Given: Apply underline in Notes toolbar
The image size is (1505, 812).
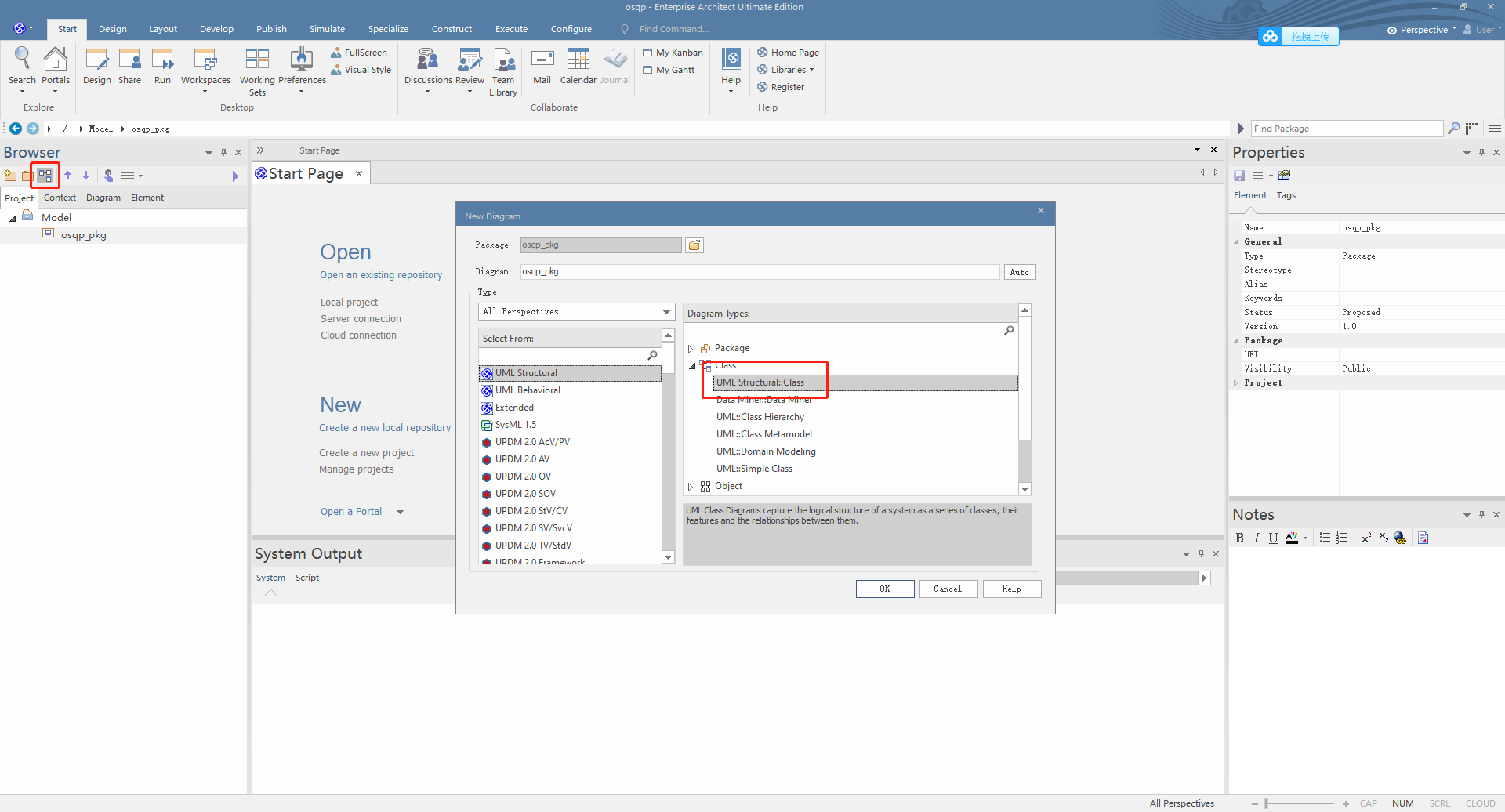Looking at the screenshot, I should [1273, 538].
